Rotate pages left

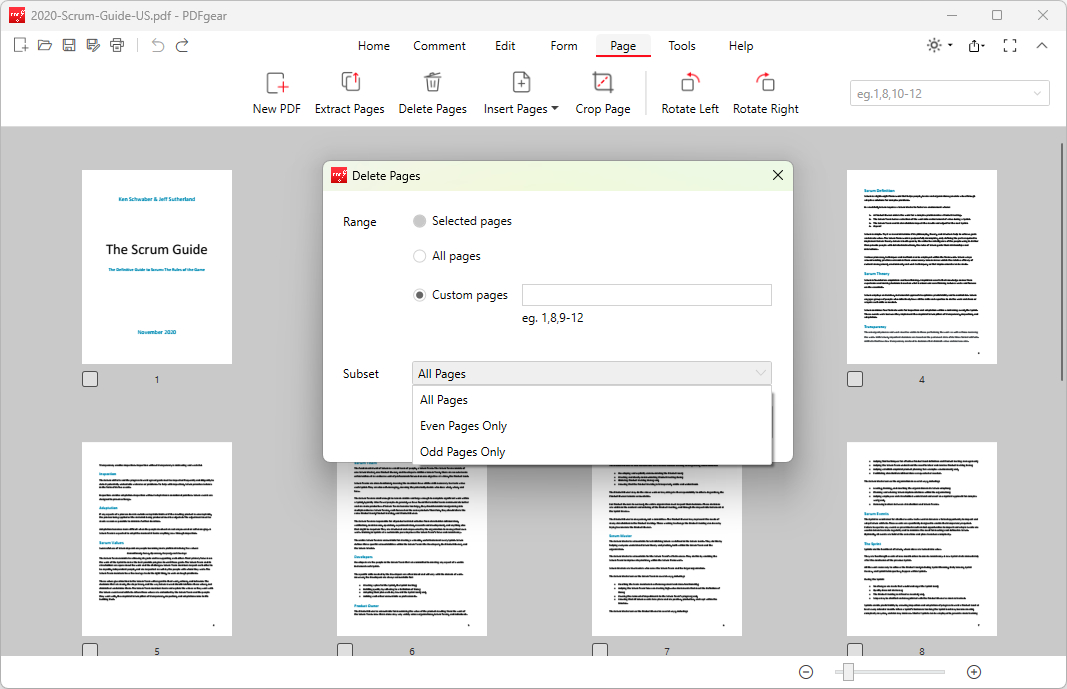point(689,92)
